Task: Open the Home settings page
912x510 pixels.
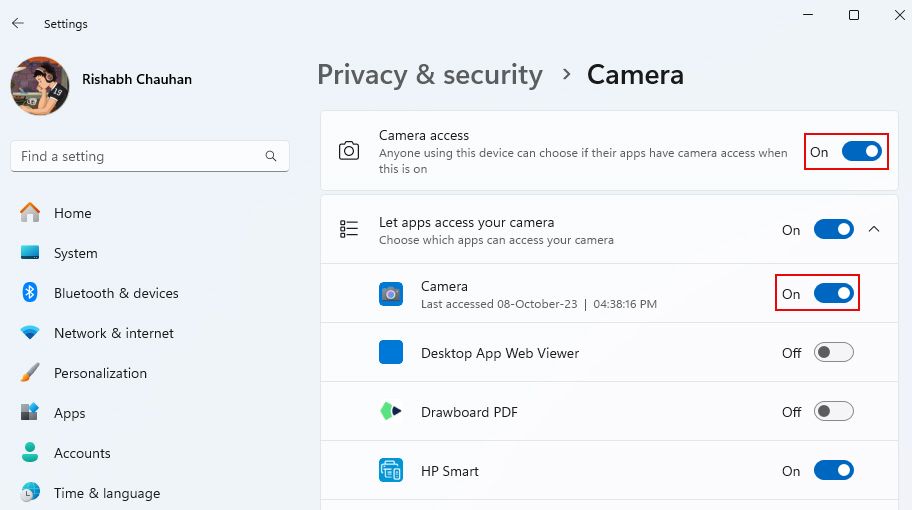Action: tap(72, 213)
